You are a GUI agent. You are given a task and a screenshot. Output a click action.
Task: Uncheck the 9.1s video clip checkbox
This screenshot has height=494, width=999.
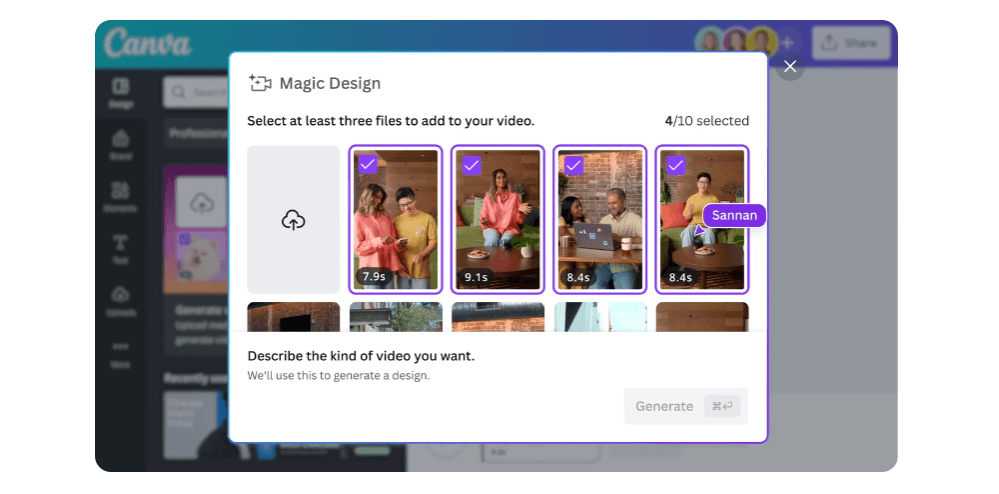[x=471, y=165]
